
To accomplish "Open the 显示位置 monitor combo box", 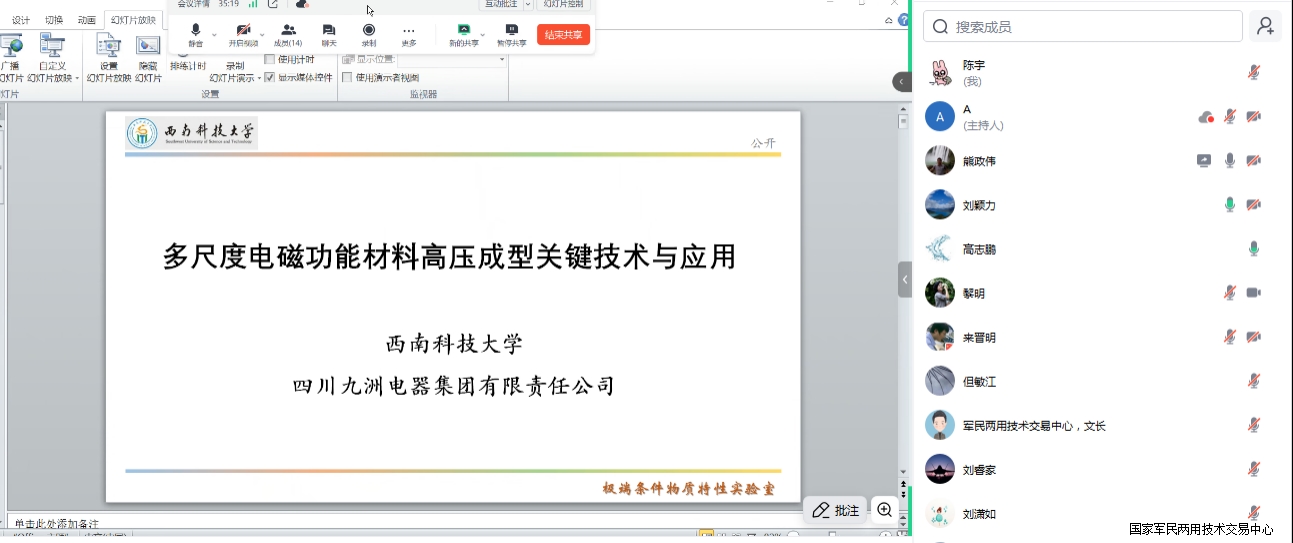I will [452, 60].
